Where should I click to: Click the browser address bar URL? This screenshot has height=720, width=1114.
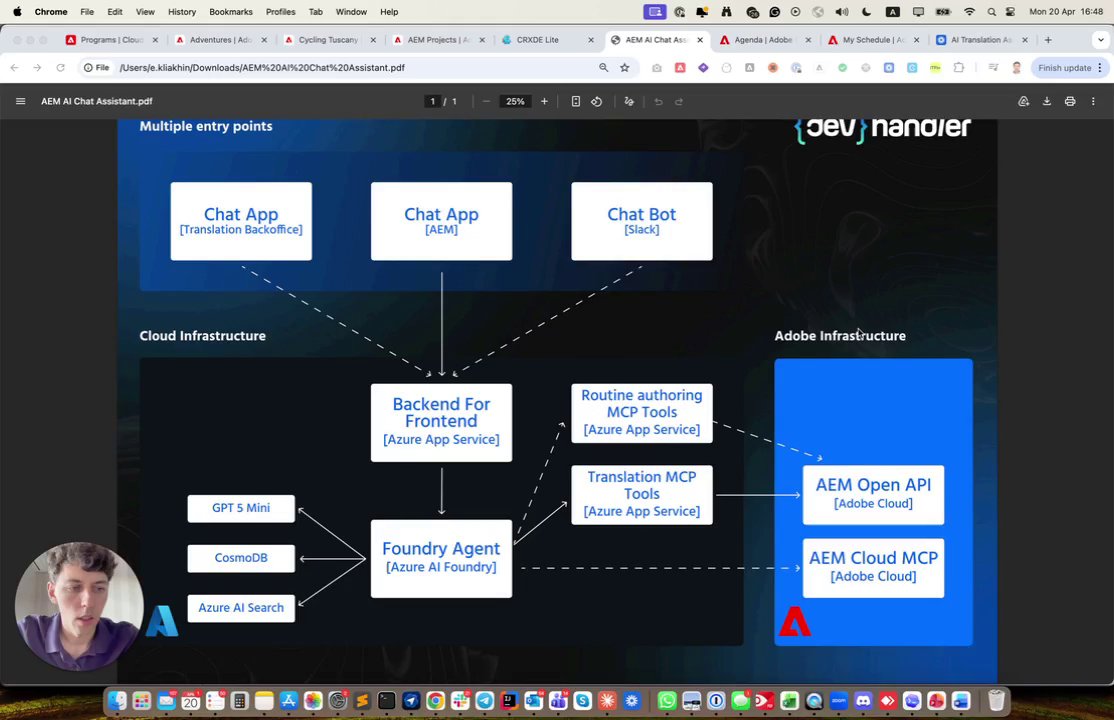(x=262, y=68)
